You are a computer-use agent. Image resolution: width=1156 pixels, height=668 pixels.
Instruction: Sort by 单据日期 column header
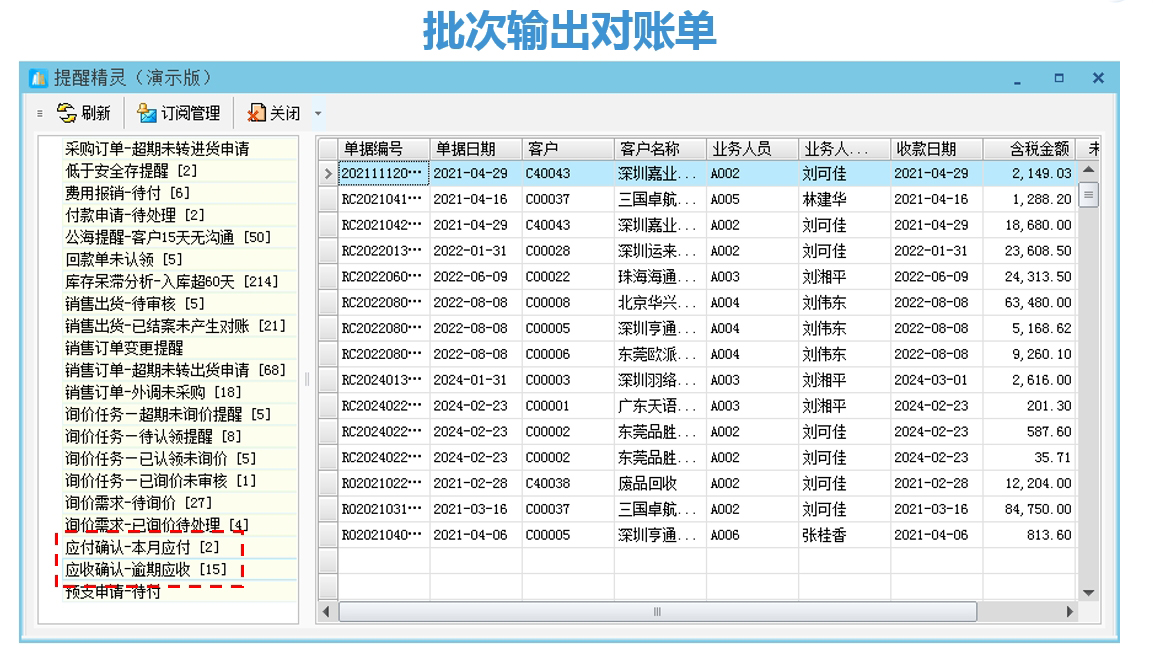[476, 149]
